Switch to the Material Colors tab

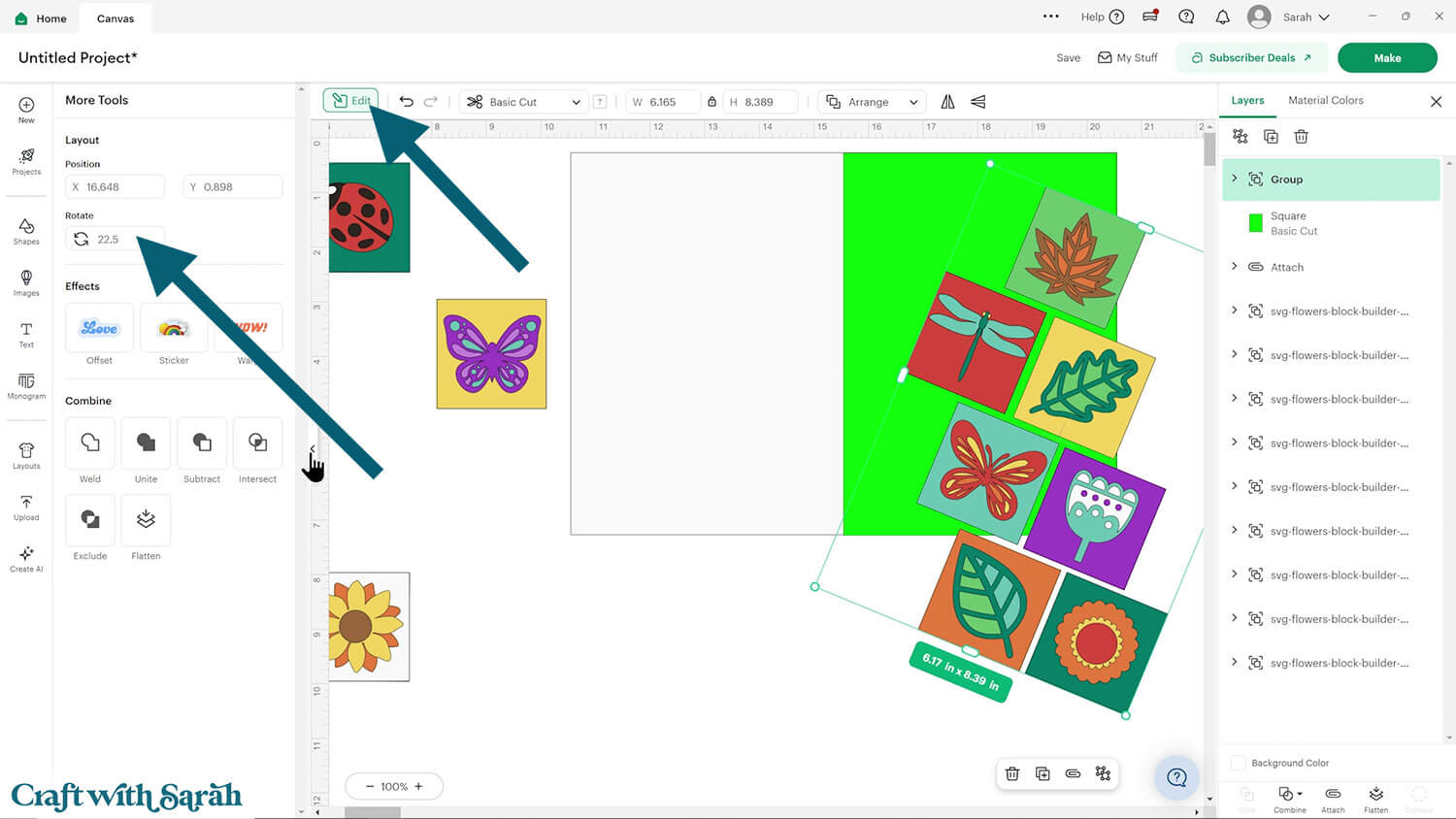tap(1326, 100)
